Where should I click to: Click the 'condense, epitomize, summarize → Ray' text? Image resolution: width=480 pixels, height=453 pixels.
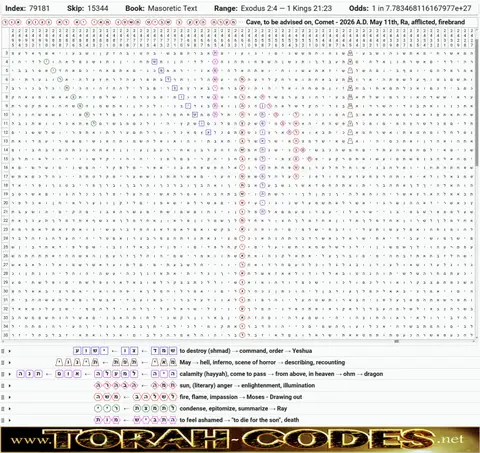[x=233, y=408]
